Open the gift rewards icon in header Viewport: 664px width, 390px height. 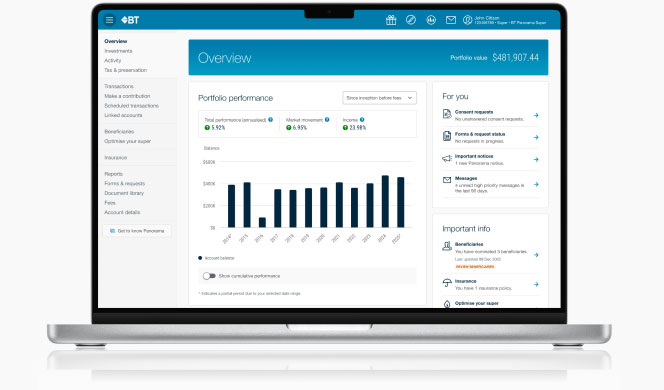pyautogui.click(x=391, y=20)
